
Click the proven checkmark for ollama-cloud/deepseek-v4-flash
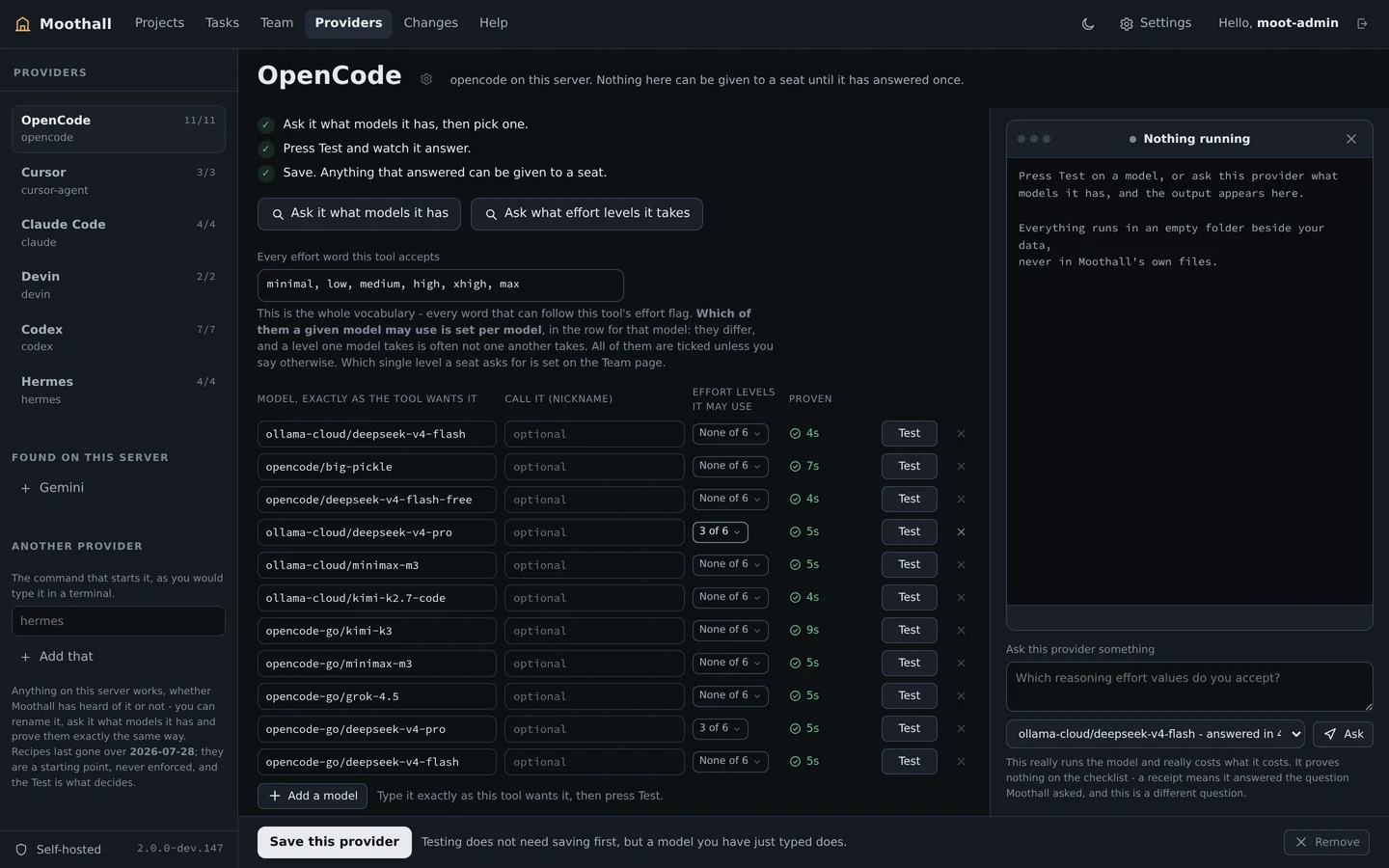point(795,434)
